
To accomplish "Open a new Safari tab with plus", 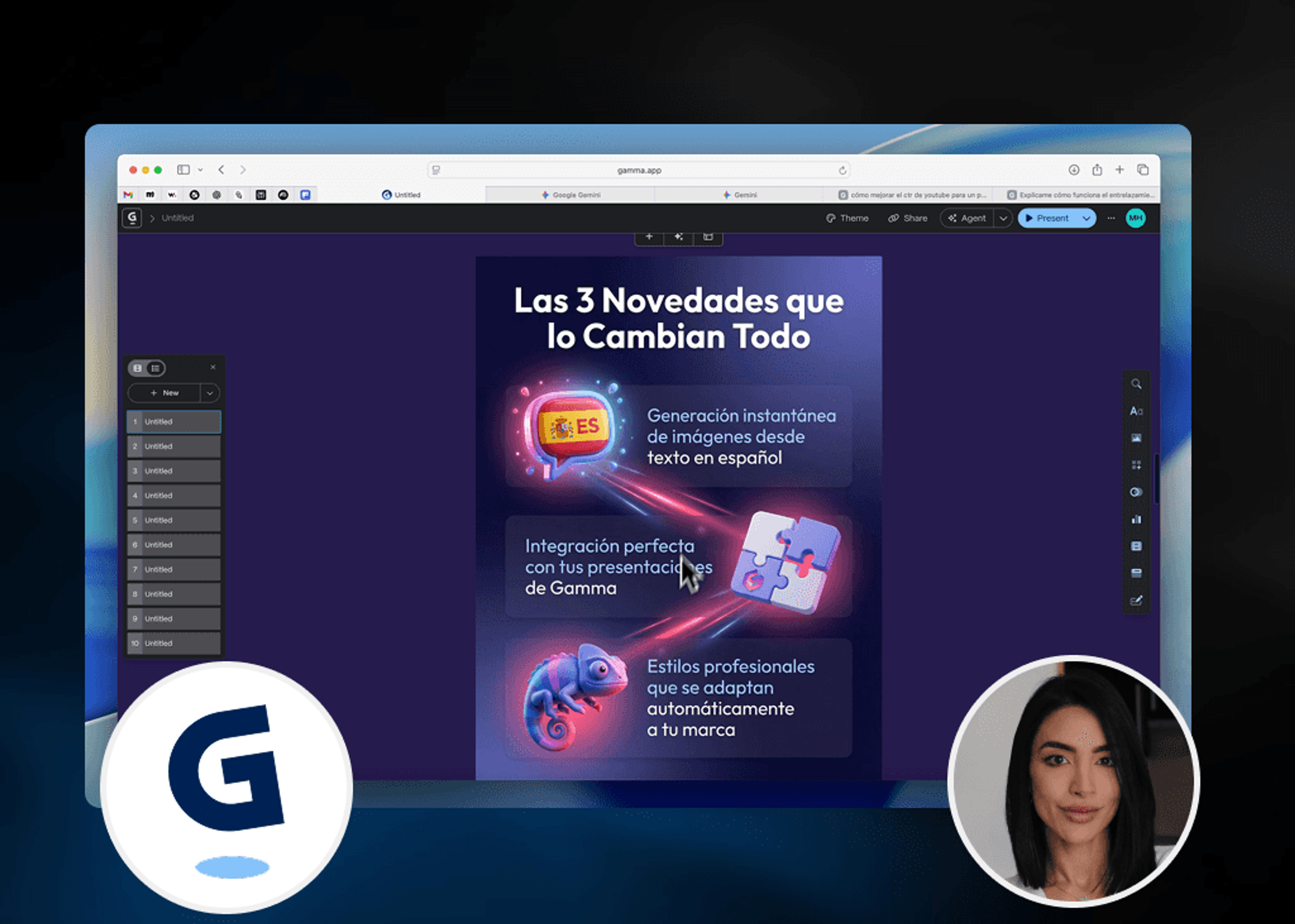I will [1119, 170].
